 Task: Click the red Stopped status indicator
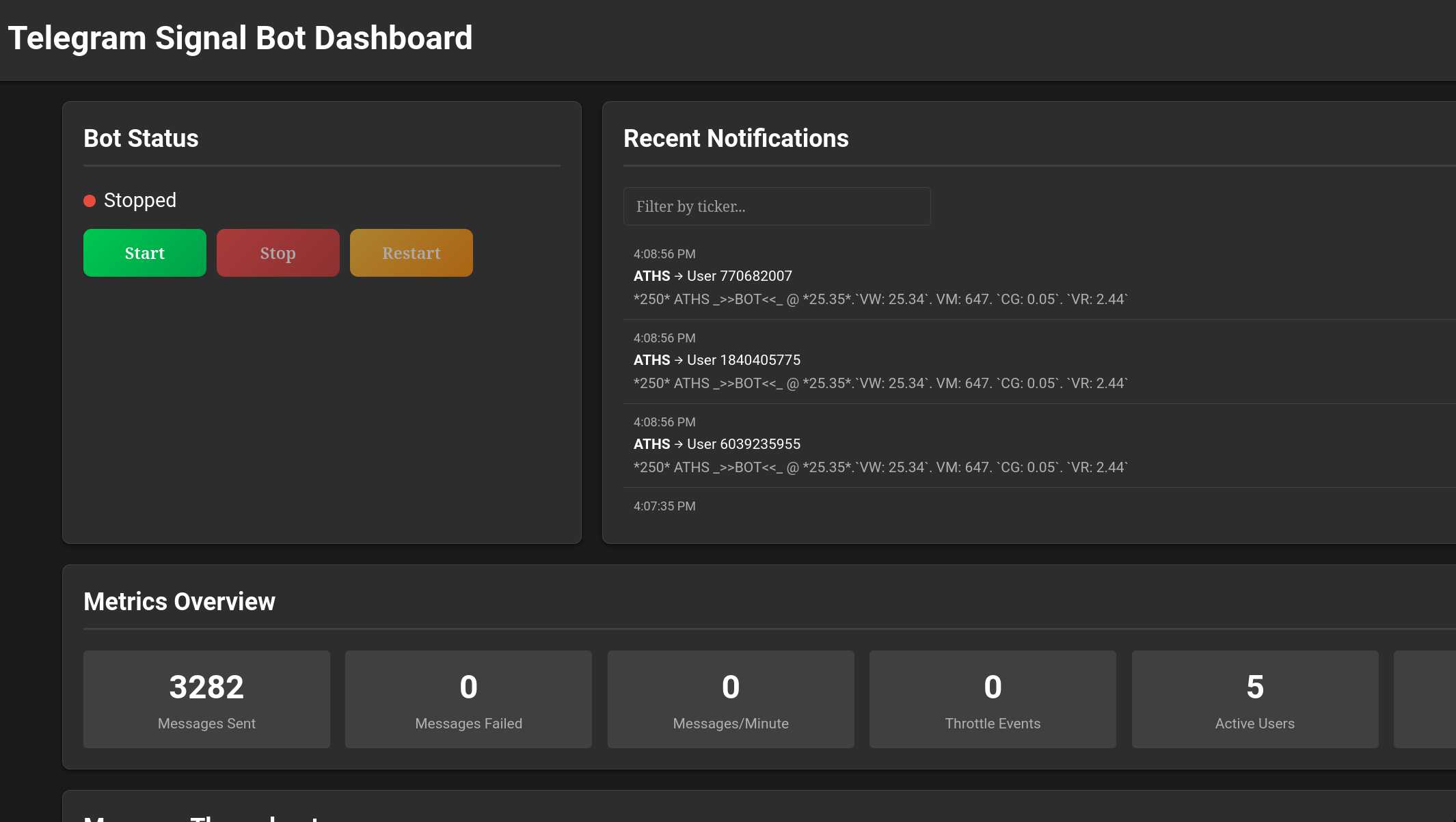click(x=90, y=200)
